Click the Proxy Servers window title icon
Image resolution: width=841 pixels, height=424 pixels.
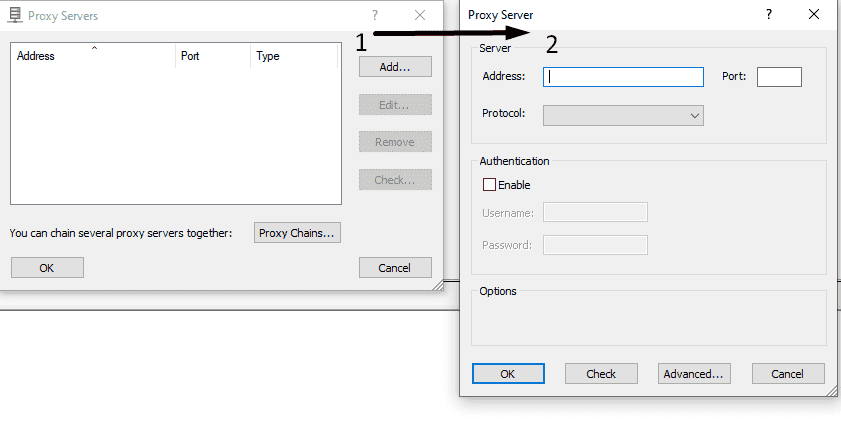[x=15, y=16]
